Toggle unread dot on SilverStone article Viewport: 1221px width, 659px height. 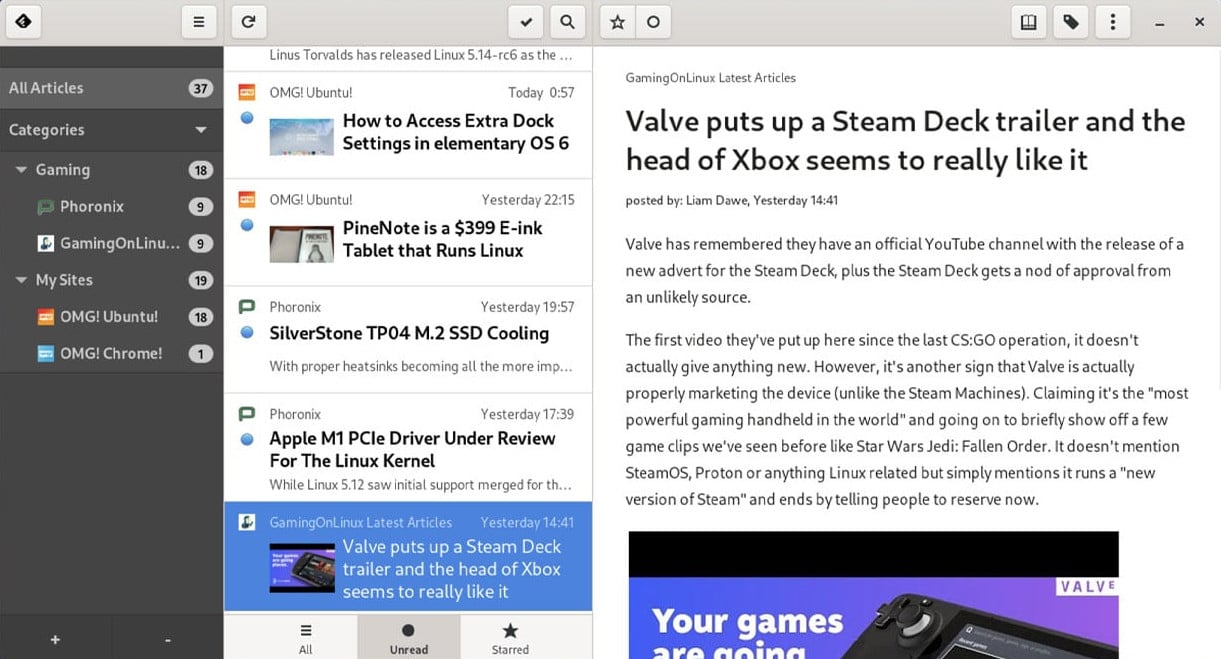point(247,332)
